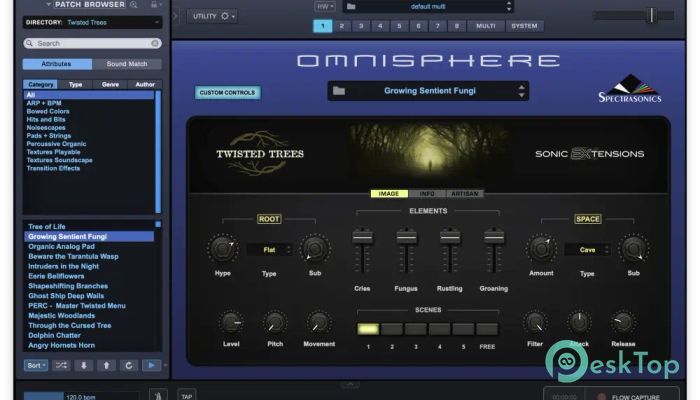Select part 5 button
Screen dimensions: 700x400
(x=399, y=26)
